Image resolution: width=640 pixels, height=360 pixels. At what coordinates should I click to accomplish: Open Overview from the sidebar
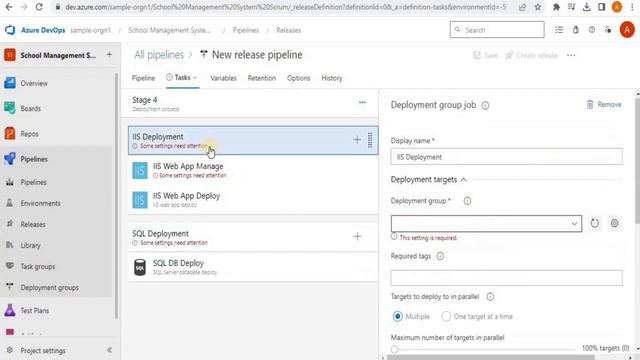click(34, 83)
